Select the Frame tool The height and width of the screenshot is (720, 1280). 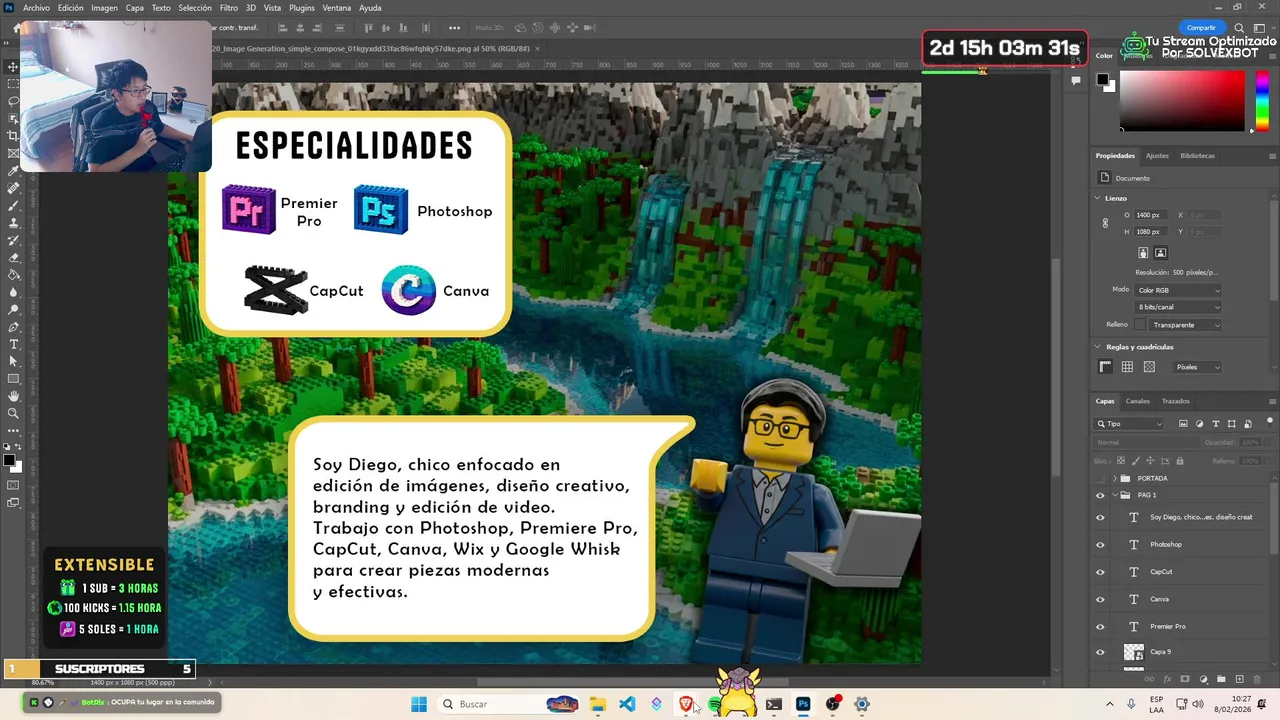click(x=13, y=153)
